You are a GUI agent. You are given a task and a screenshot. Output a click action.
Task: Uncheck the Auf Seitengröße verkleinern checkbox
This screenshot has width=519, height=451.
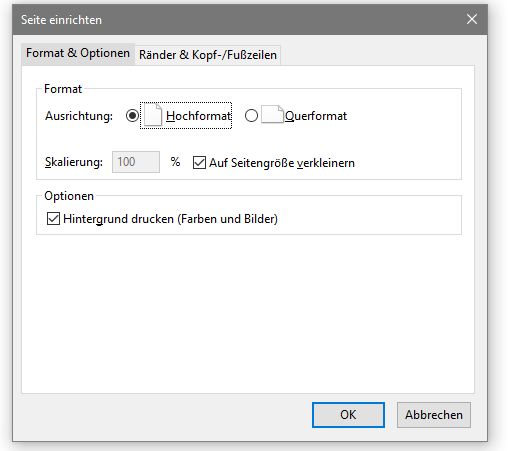click(x=199, y=162)
